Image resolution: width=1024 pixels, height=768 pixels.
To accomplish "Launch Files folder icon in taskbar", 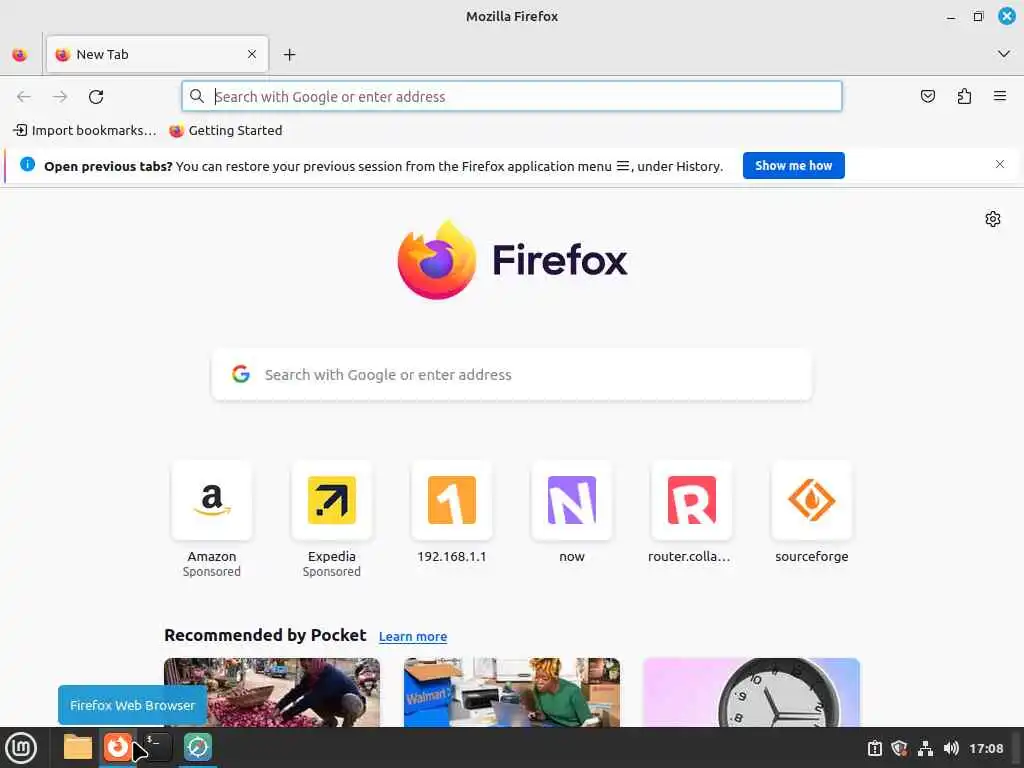I will coord(78,747).
